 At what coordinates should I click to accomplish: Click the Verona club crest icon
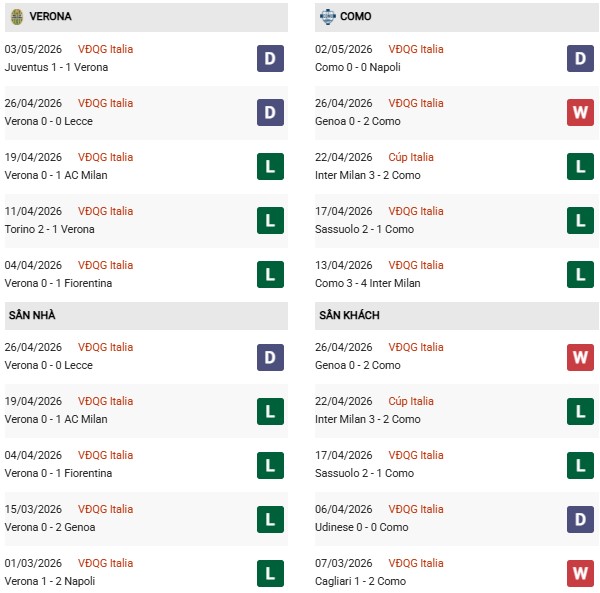click(x=16, y=17)
